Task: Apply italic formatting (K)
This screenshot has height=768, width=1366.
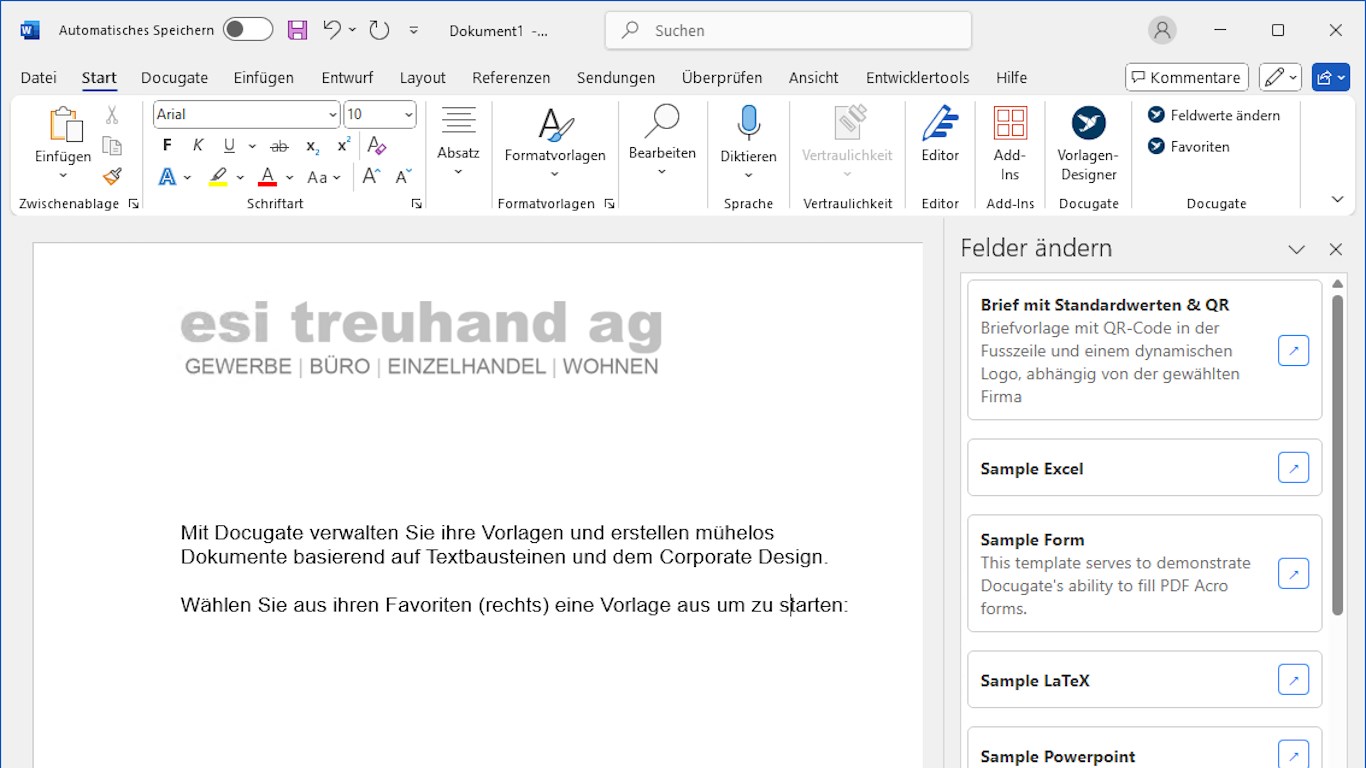Action: click(198, 146)
